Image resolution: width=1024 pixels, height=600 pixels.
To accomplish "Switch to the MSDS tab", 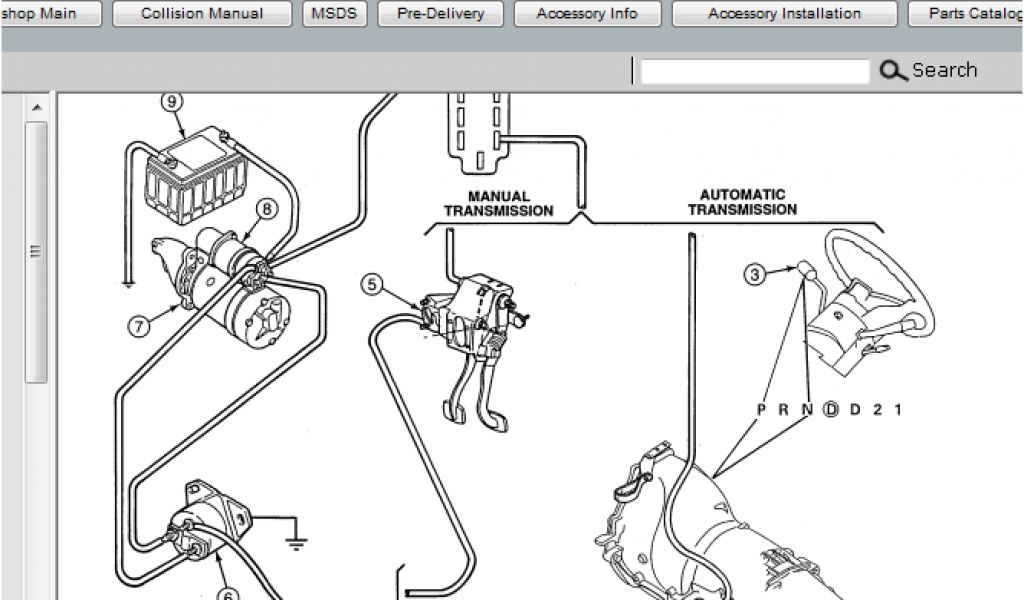I will click(335, 14).
